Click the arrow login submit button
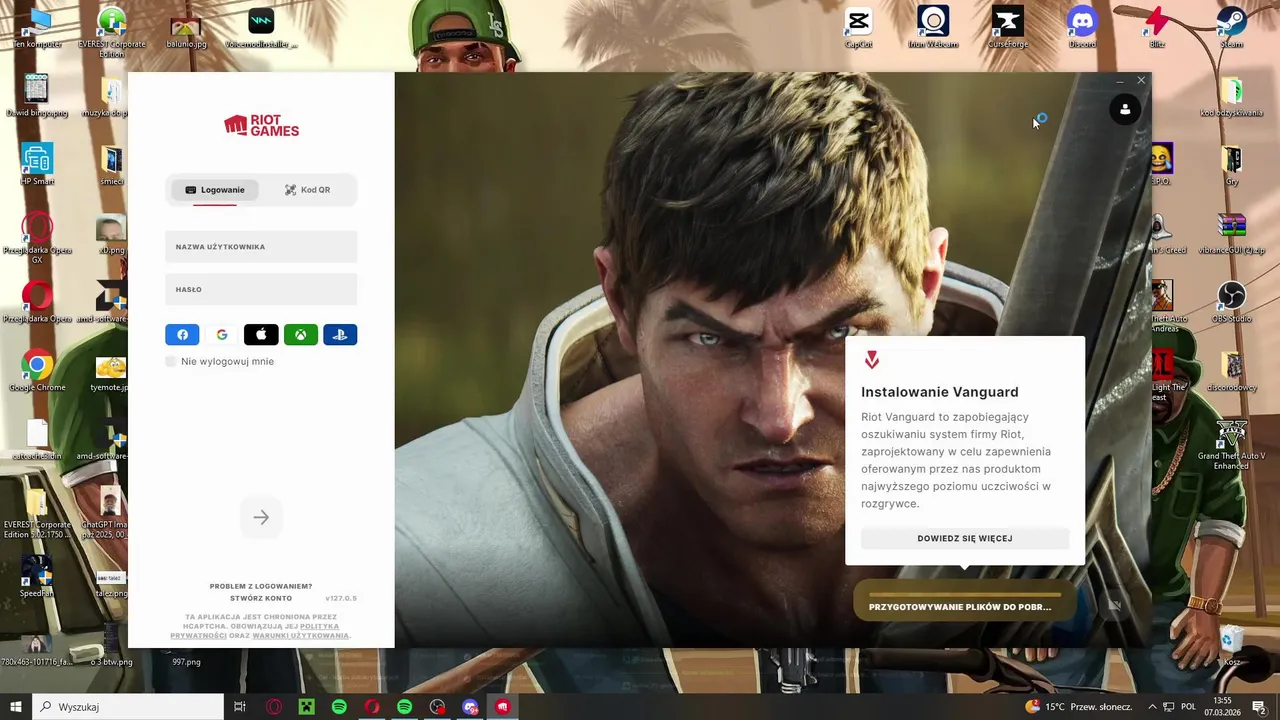Image resolution: width=1280 pixels, height=720 pixels. 261,517
